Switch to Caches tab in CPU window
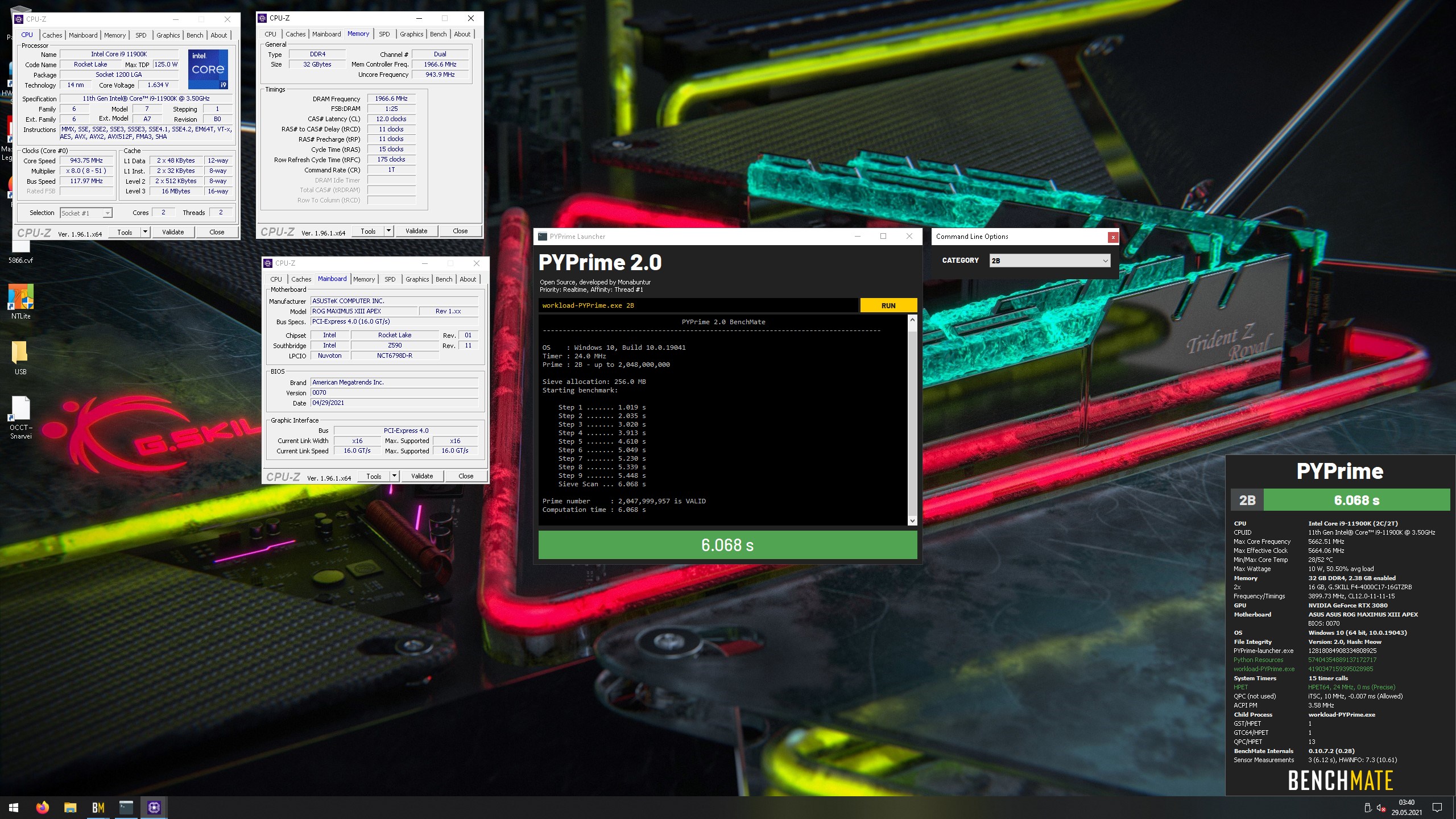The height and width of the screenshot is (819, 1456). point(52,35)
